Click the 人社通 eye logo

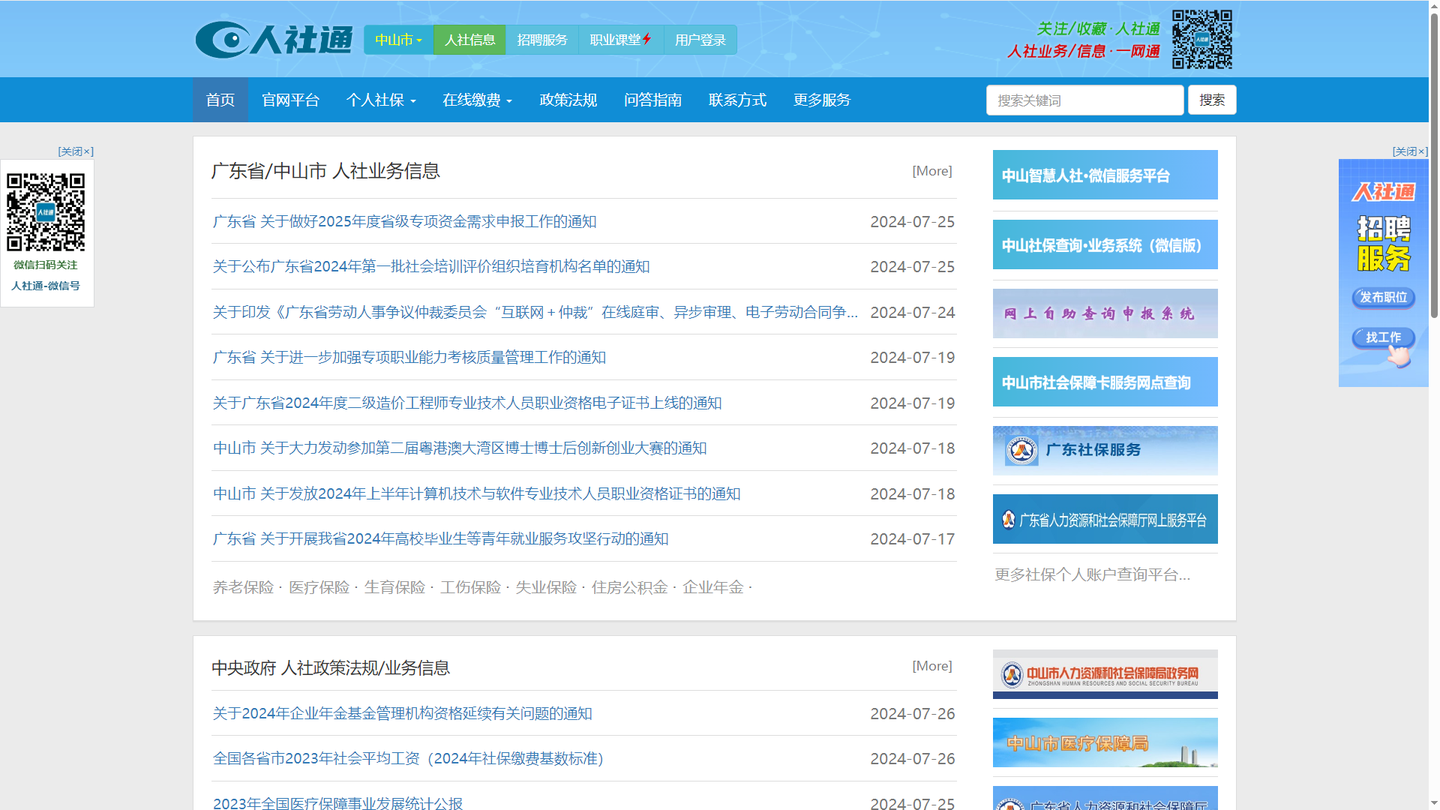point(273,40)
